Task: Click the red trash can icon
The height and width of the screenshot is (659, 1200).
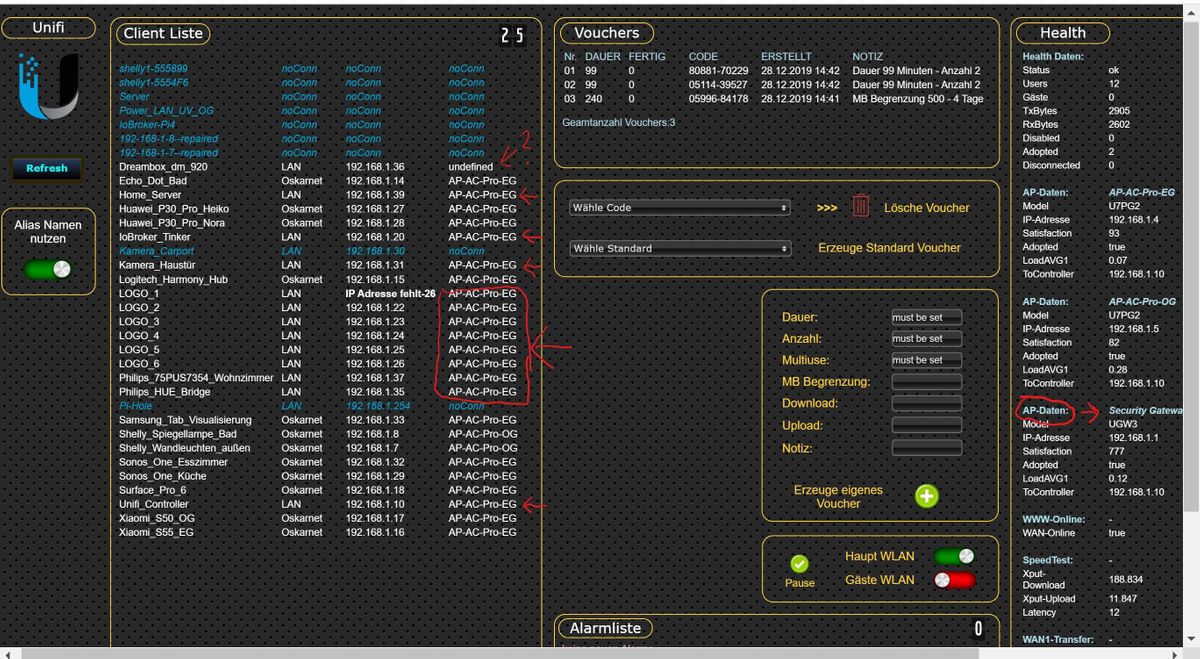Action: 861,207
